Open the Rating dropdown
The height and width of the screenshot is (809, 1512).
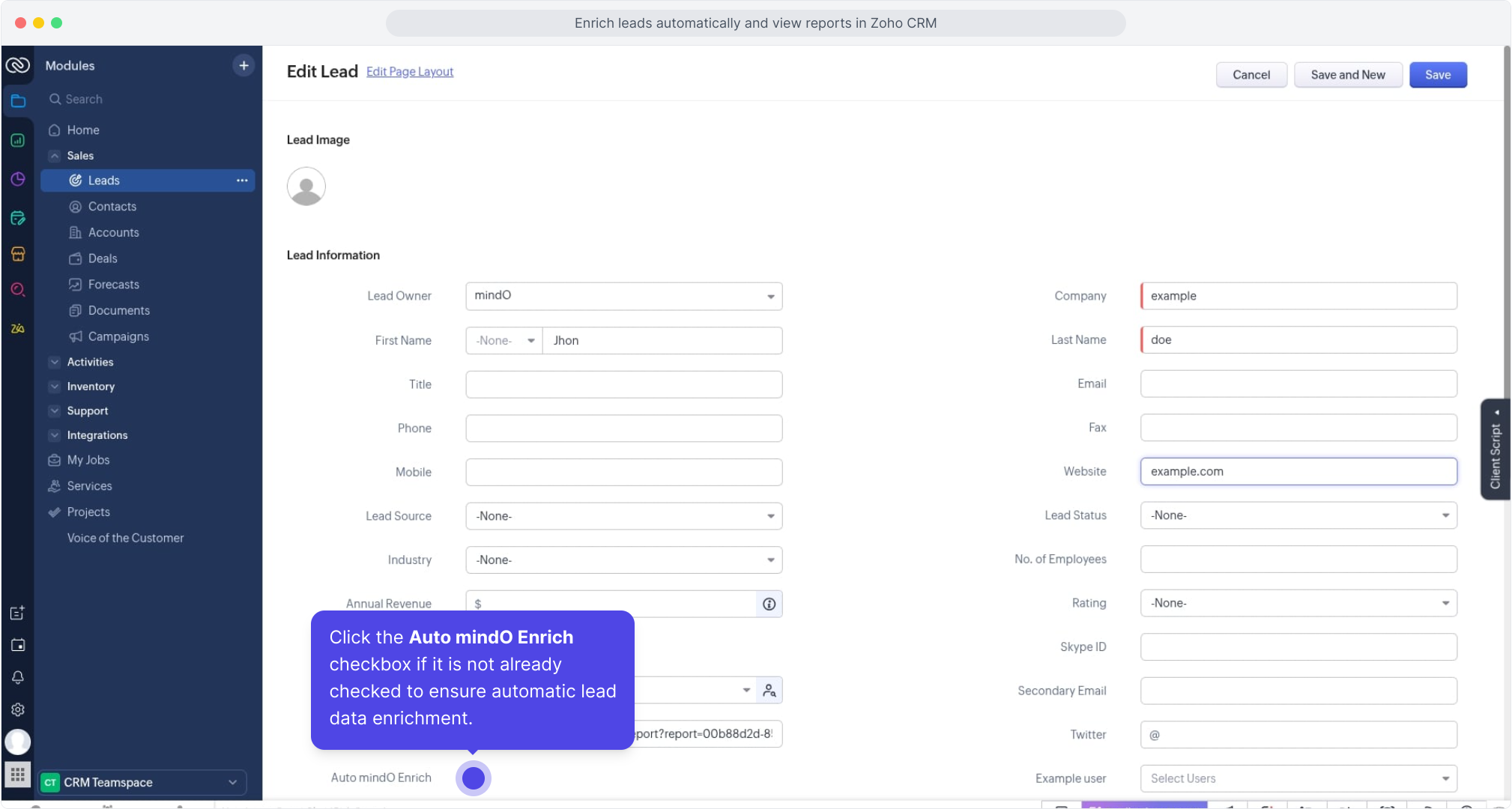pyautogui.click(x=1298, y=603)
